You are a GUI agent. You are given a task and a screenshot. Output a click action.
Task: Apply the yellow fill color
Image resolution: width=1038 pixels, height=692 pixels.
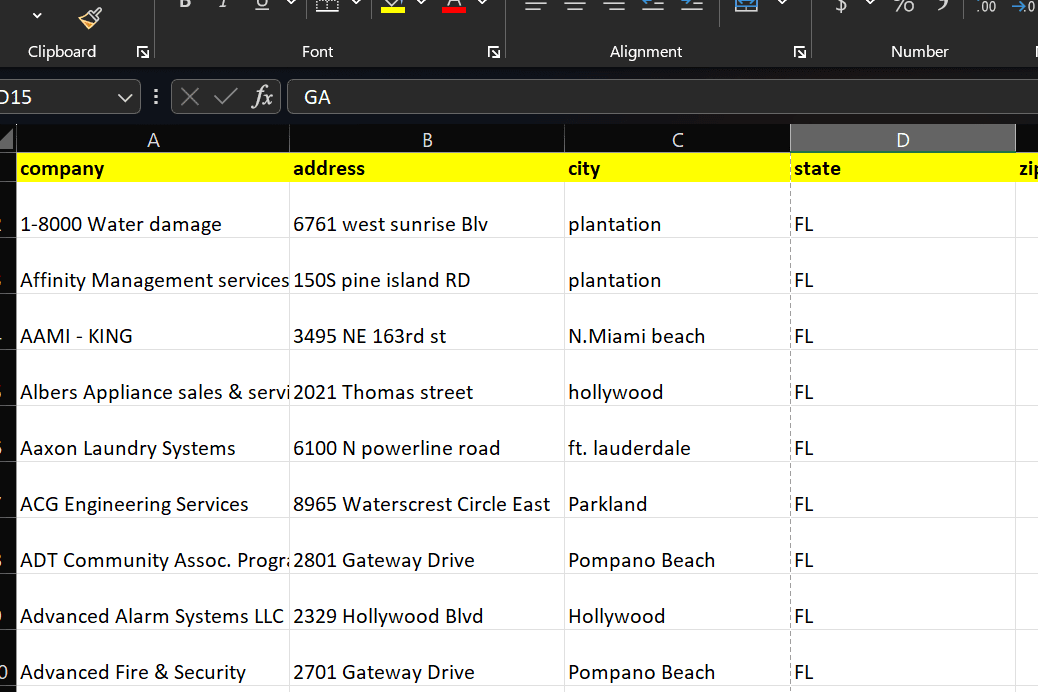pos(393,5)
